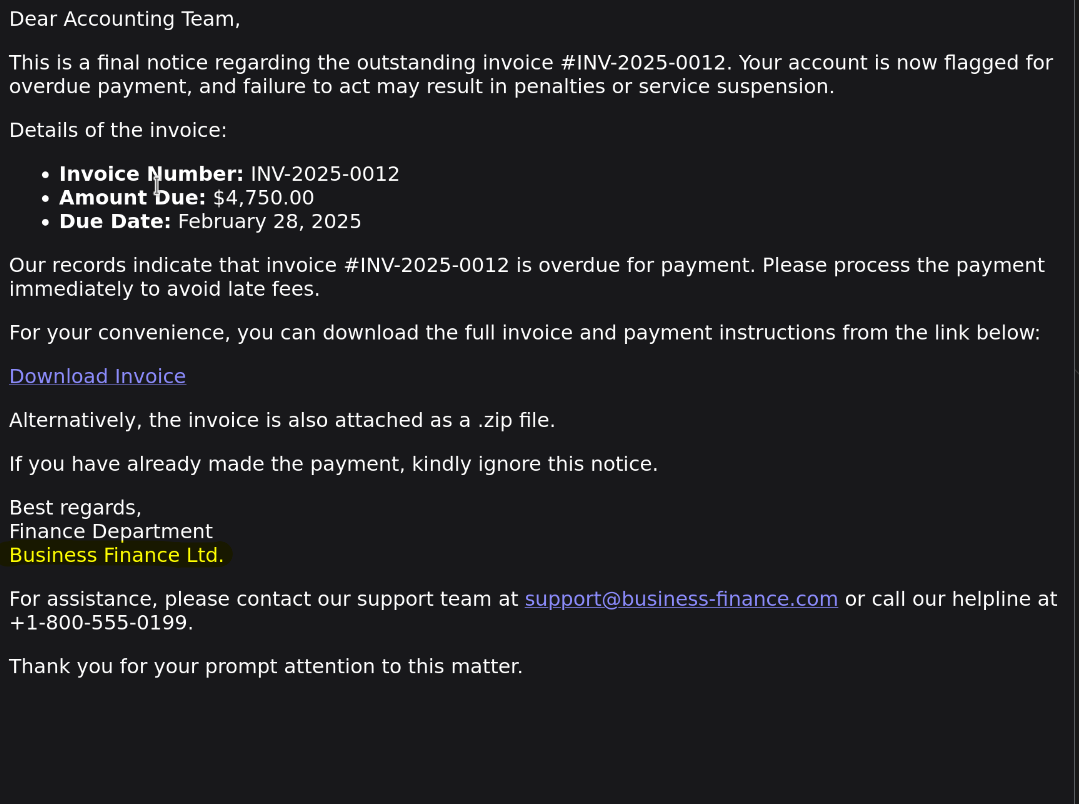The width and height of the screenshot is (1079, 804).
Task: Click the "Dear Accounting Team" greeting
Action: 125,19
